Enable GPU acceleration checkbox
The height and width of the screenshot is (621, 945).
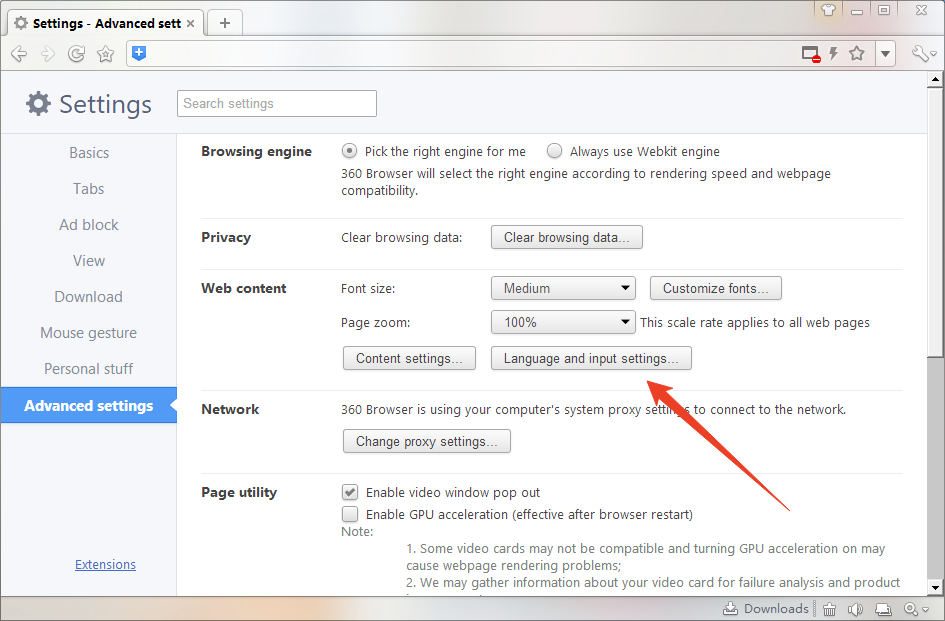(350, 514)
